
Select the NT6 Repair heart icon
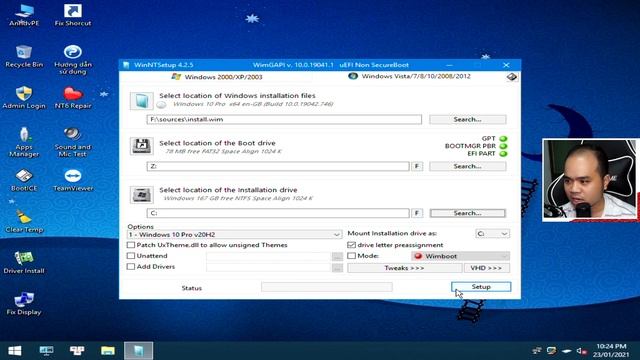[x=73, y=98]
